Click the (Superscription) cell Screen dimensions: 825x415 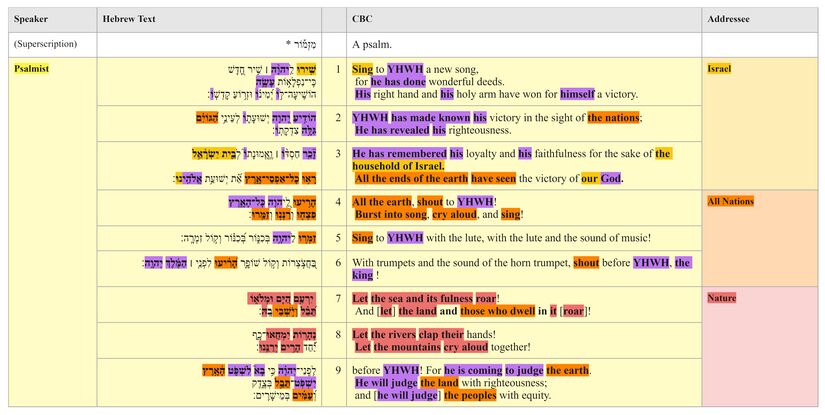pos(46,45)
